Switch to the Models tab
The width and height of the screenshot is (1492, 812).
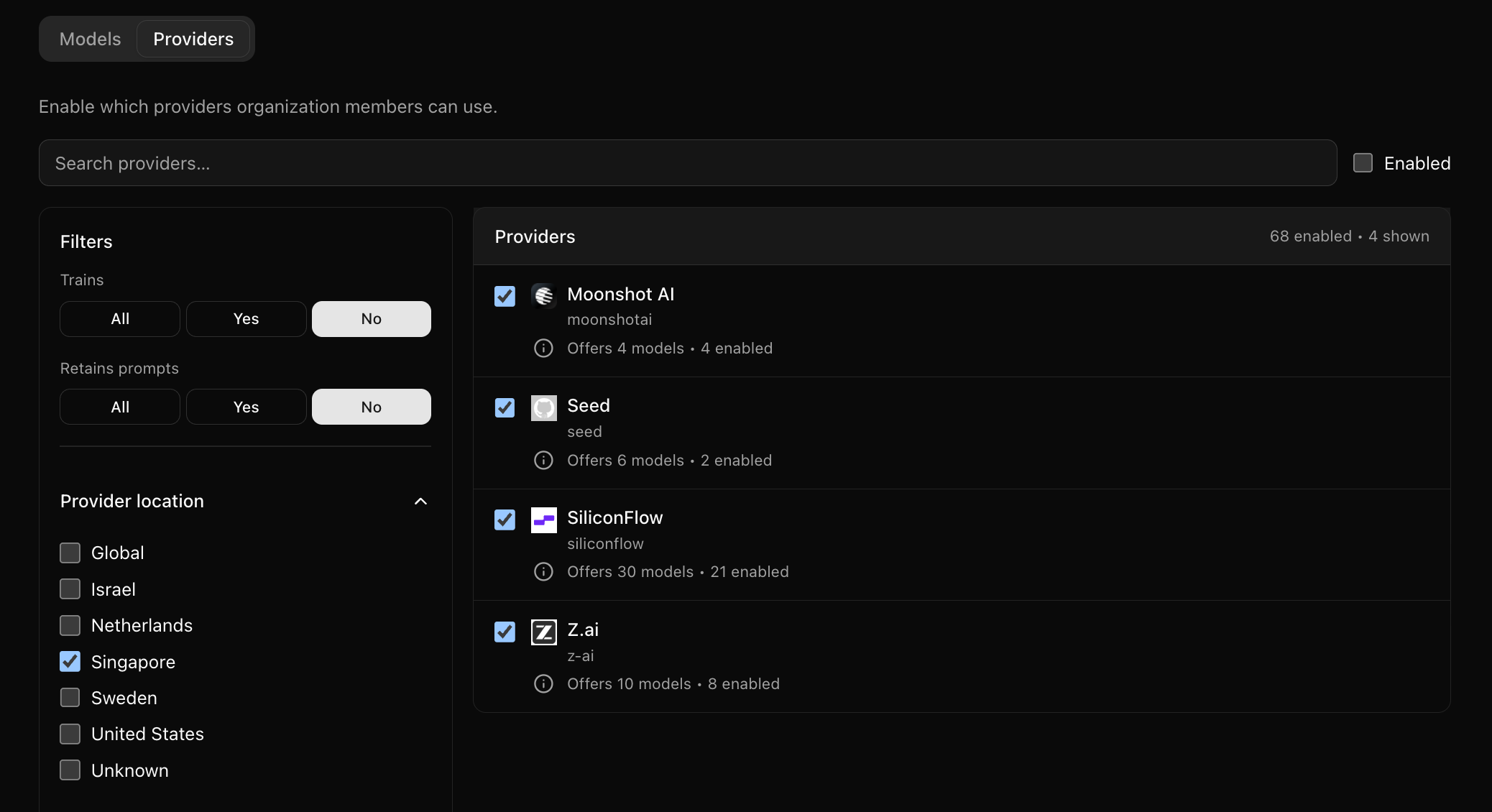90,39
